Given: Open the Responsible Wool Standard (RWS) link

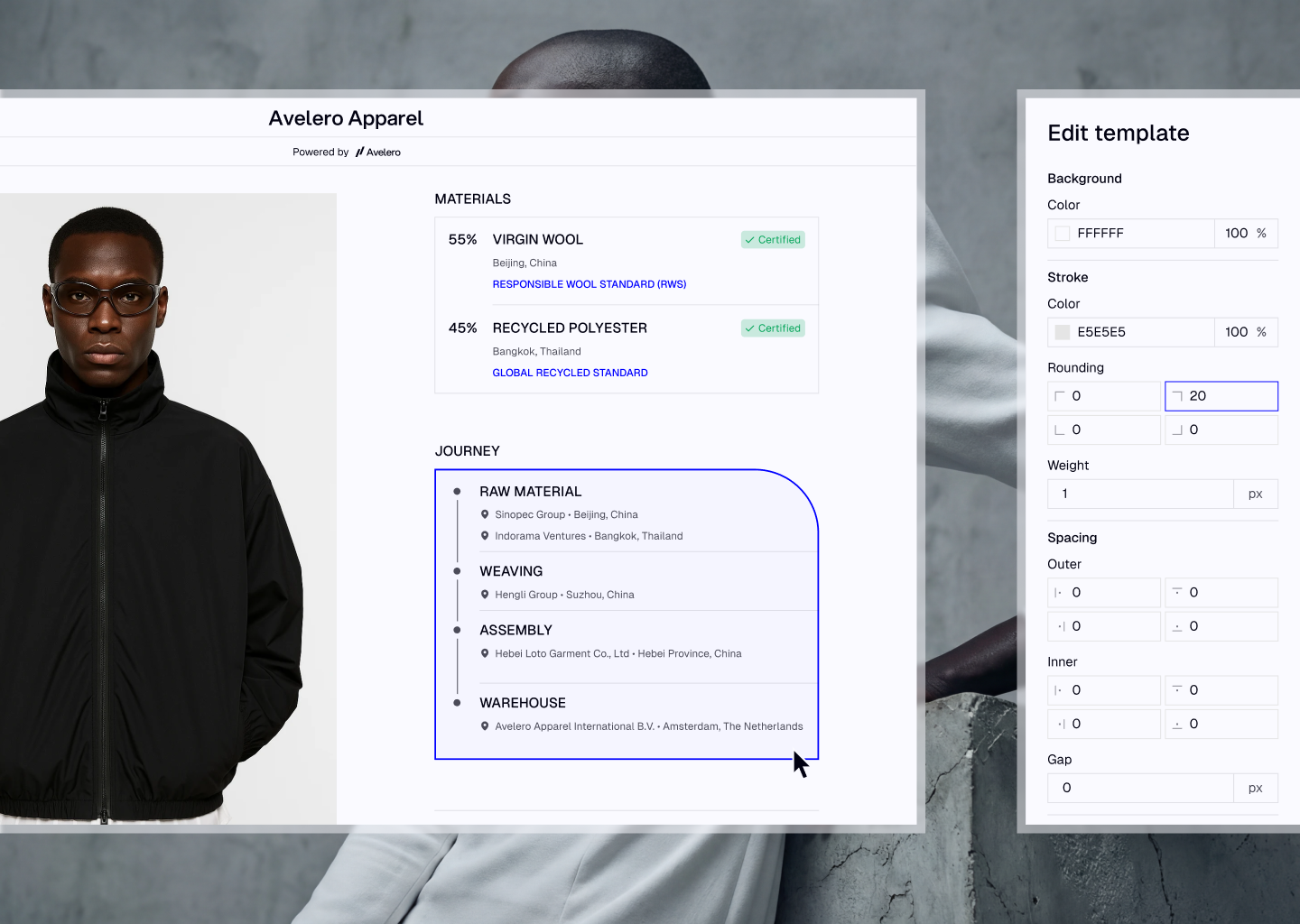Looking at the screenshot, I should (x=590, y=284).
